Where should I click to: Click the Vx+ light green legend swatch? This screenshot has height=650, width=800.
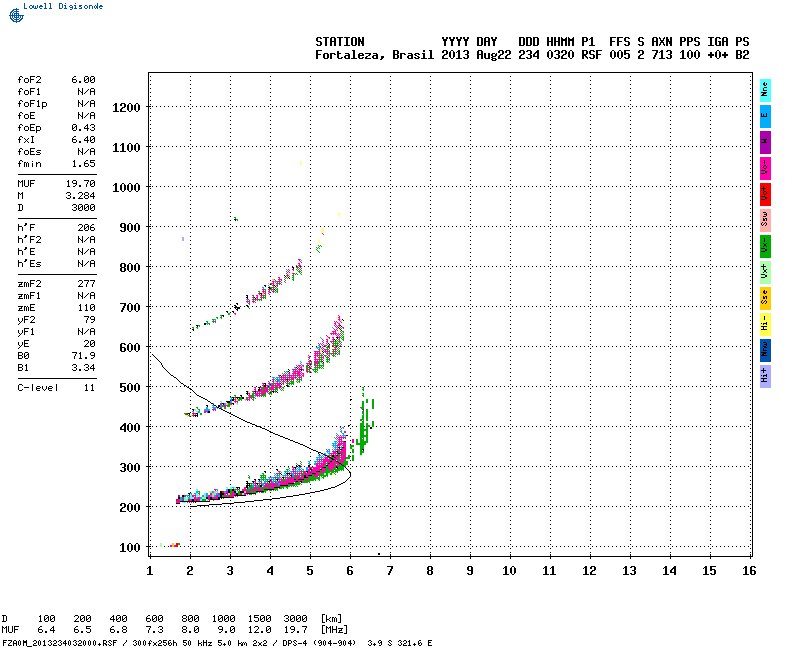coord(765,272)
